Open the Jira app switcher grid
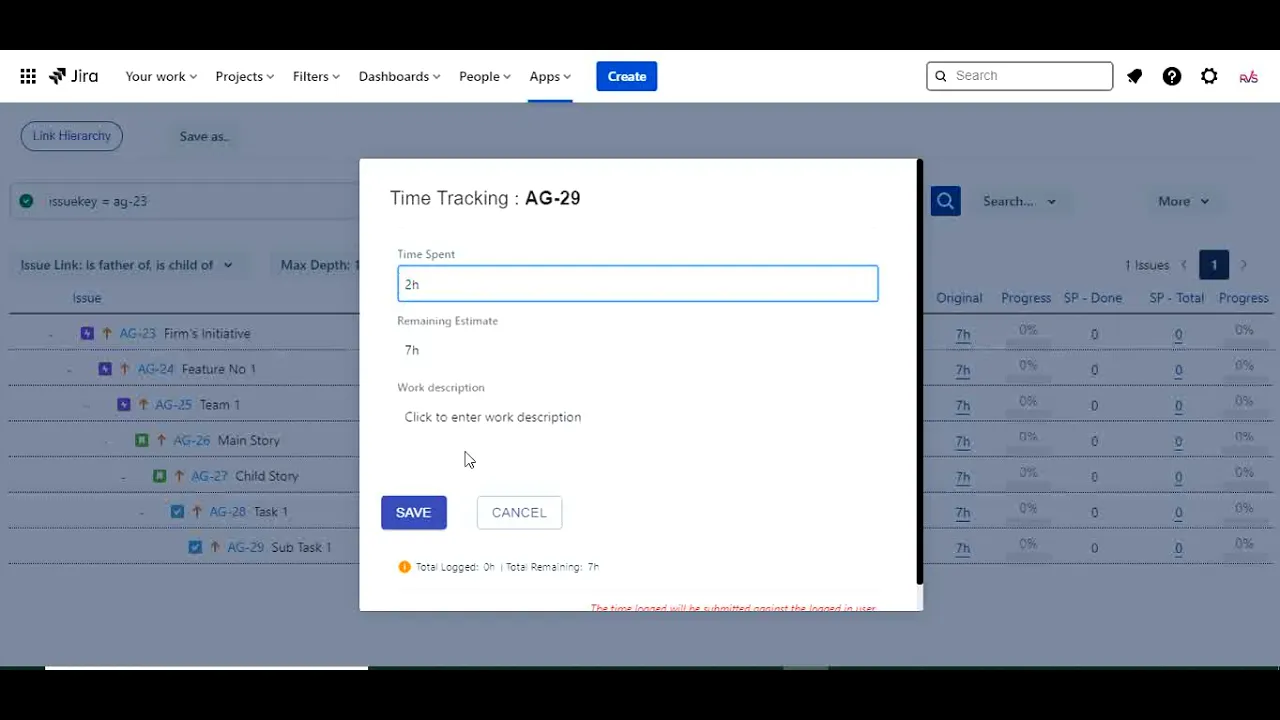The height and width of the screenshot is (720, 1280). pyautogui.click(x=28, y=76)
